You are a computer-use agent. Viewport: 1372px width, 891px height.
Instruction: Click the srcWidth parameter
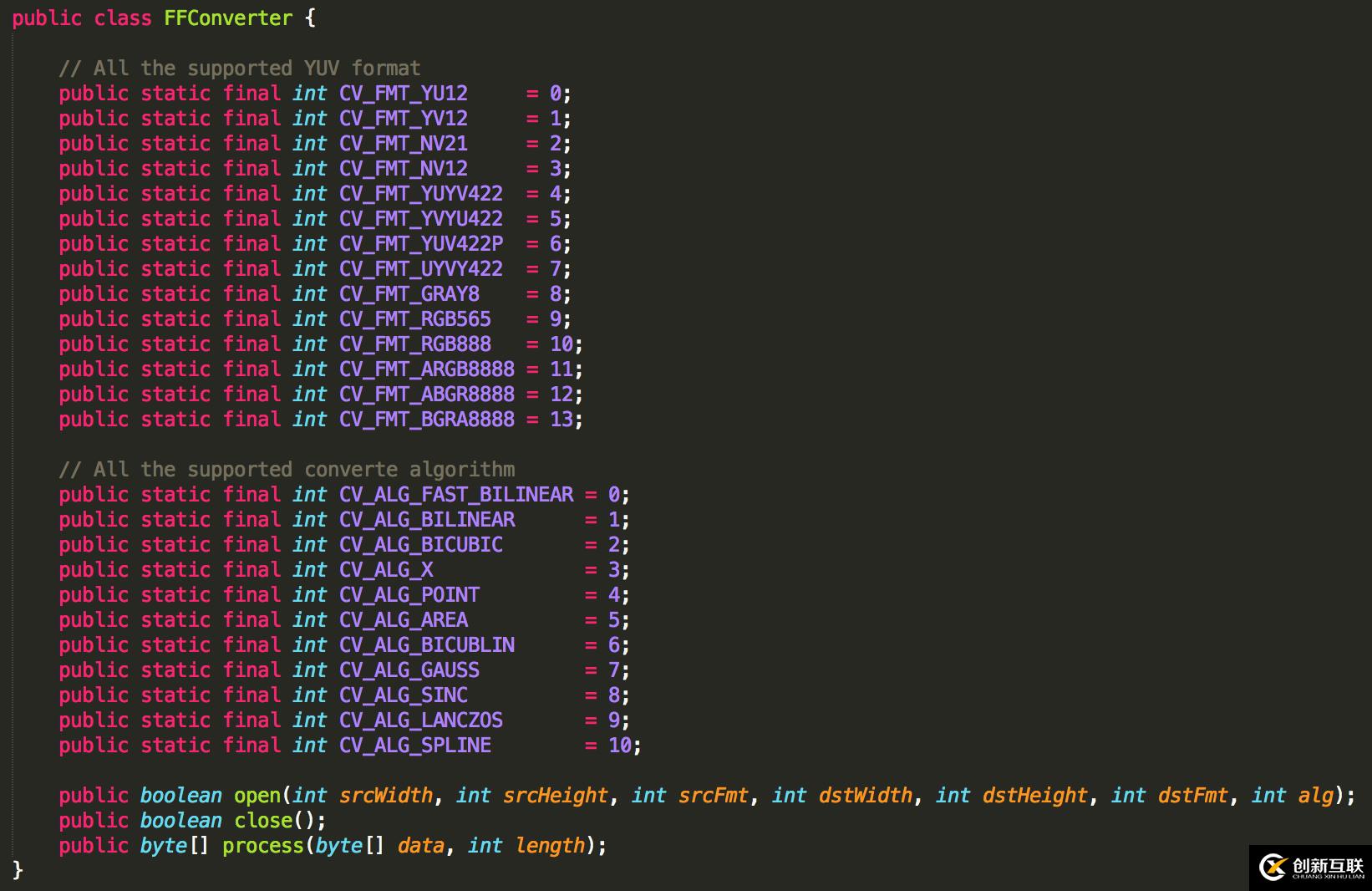click(x=386, y=795)
